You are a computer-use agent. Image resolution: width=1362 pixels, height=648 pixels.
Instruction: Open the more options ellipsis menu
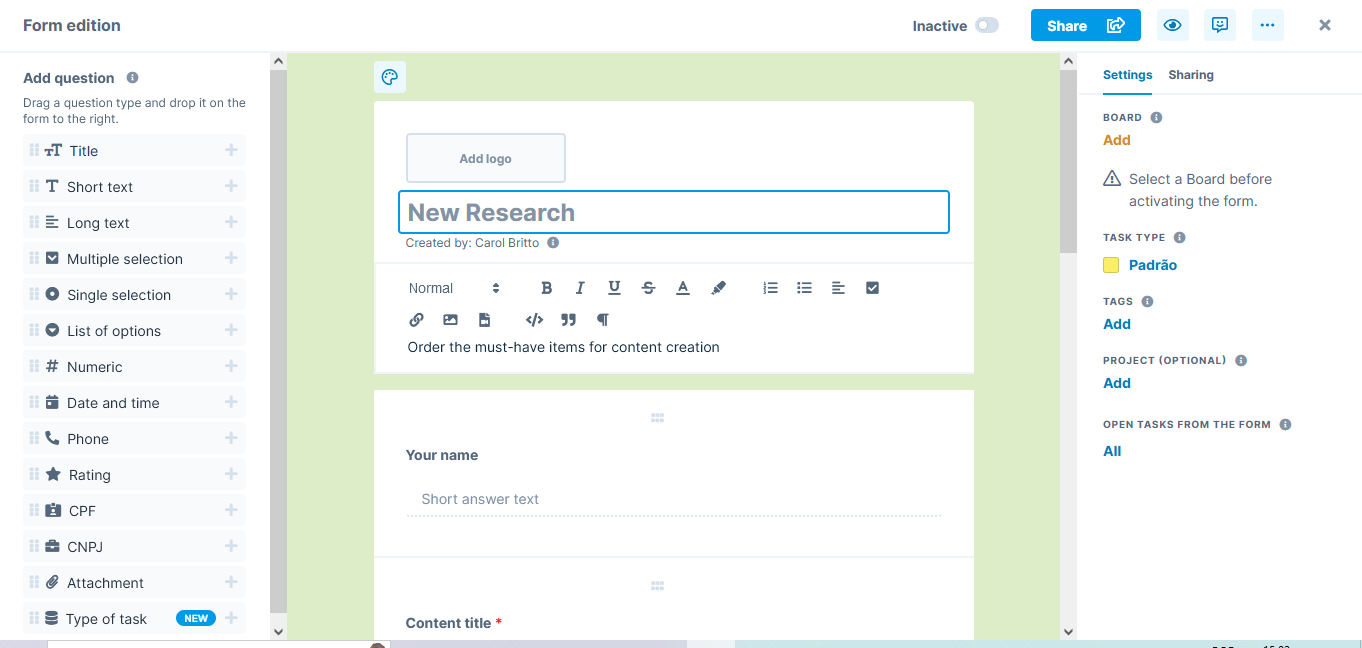click(1267, 24)
